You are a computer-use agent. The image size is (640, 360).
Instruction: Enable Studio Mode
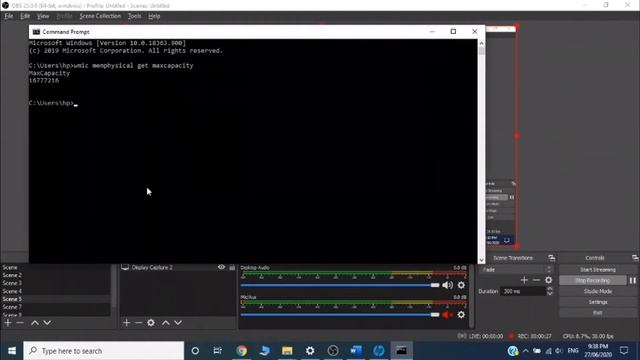(598, 291)
